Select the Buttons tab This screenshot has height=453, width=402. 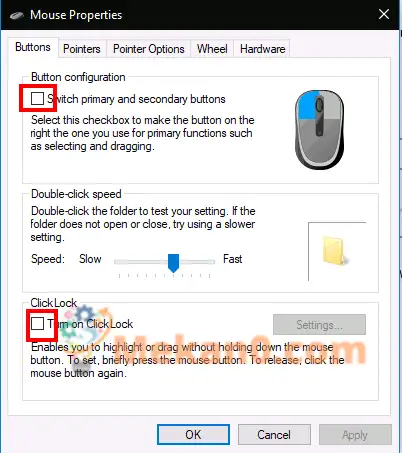coord(33,47)
